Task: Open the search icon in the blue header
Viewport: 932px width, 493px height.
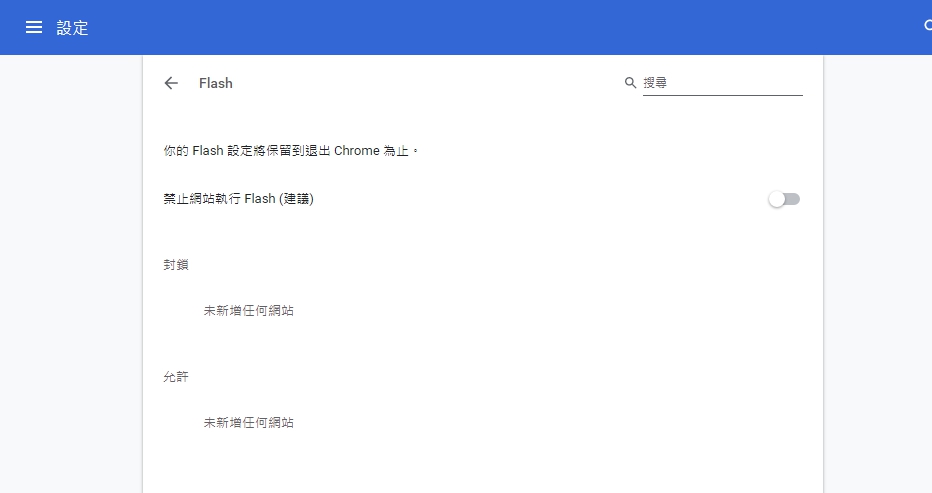Action: click(928, 26)
